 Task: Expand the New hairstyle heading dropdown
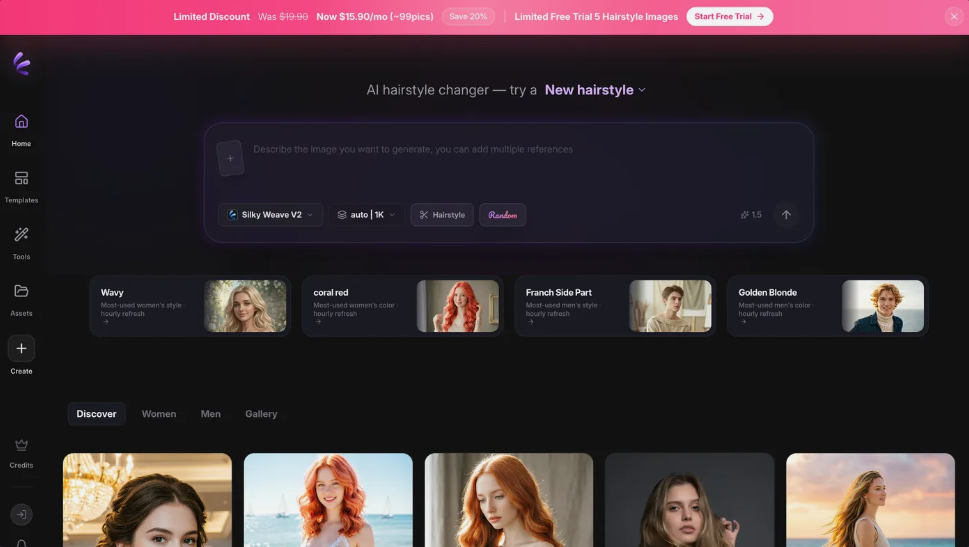(595, 90)
